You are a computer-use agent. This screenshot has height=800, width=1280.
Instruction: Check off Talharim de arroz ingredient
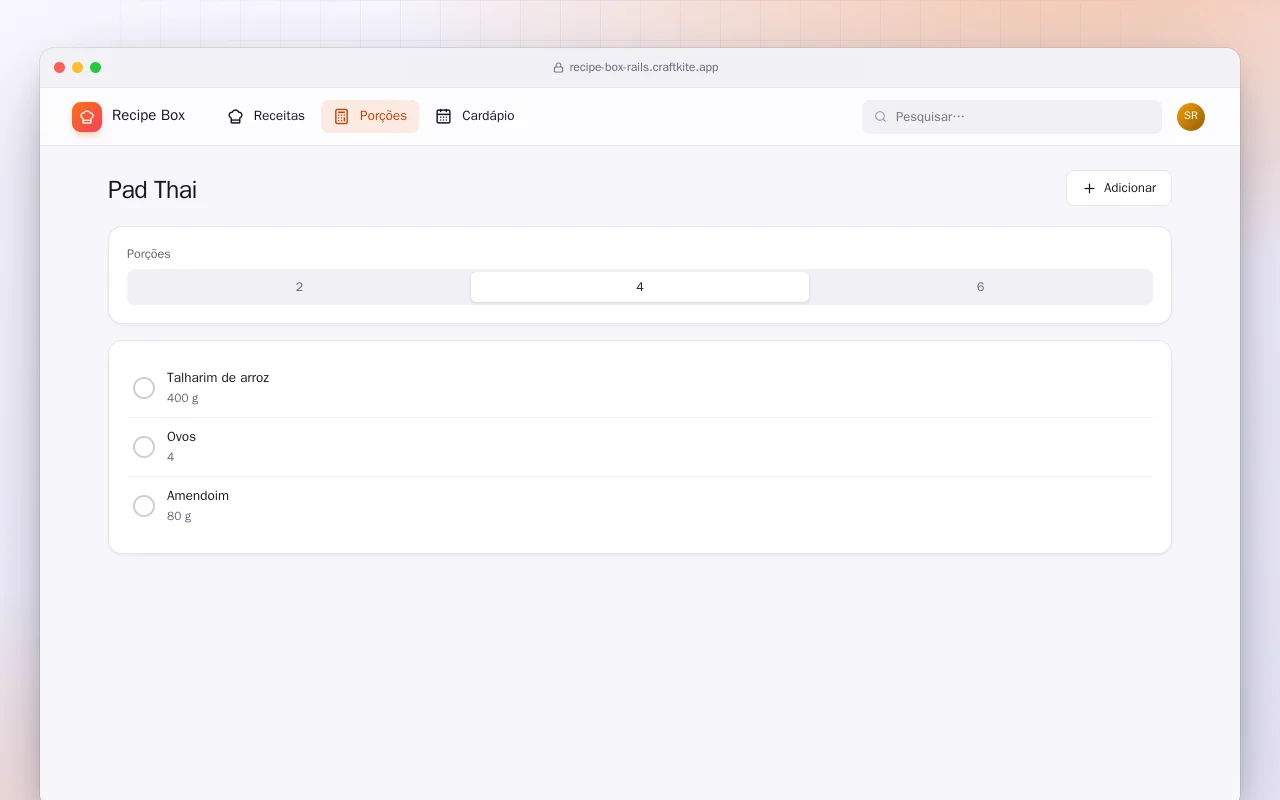144,388
